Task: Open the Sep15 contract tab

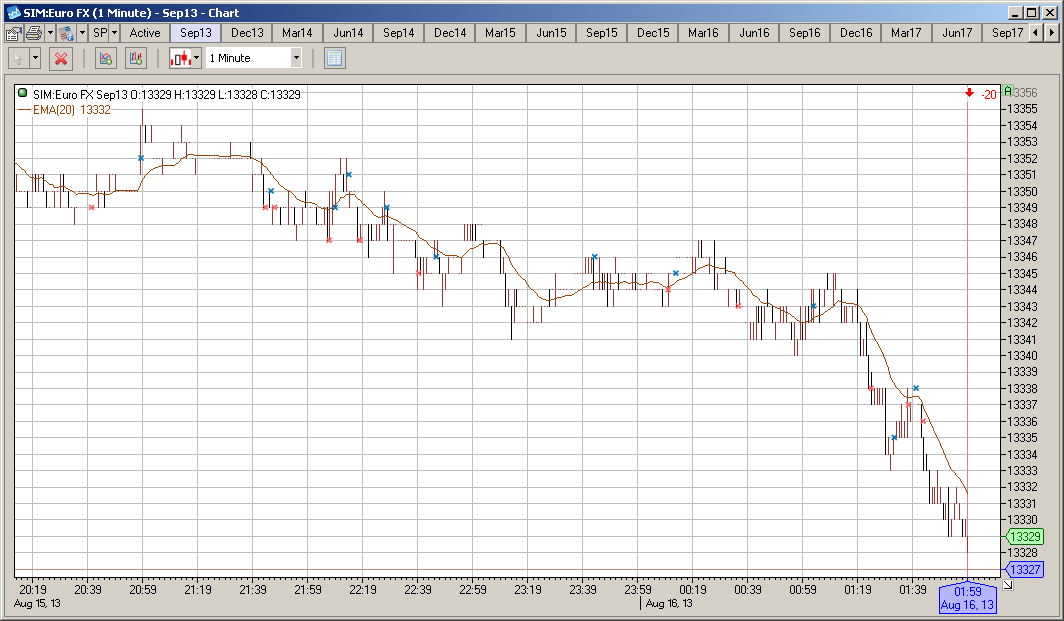Action: [x=601, y=33]
